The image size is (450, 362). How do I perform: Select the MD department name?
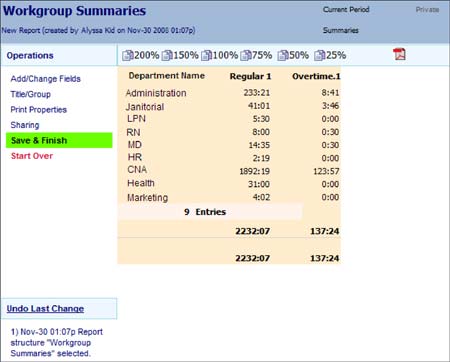tap(135, 145)
